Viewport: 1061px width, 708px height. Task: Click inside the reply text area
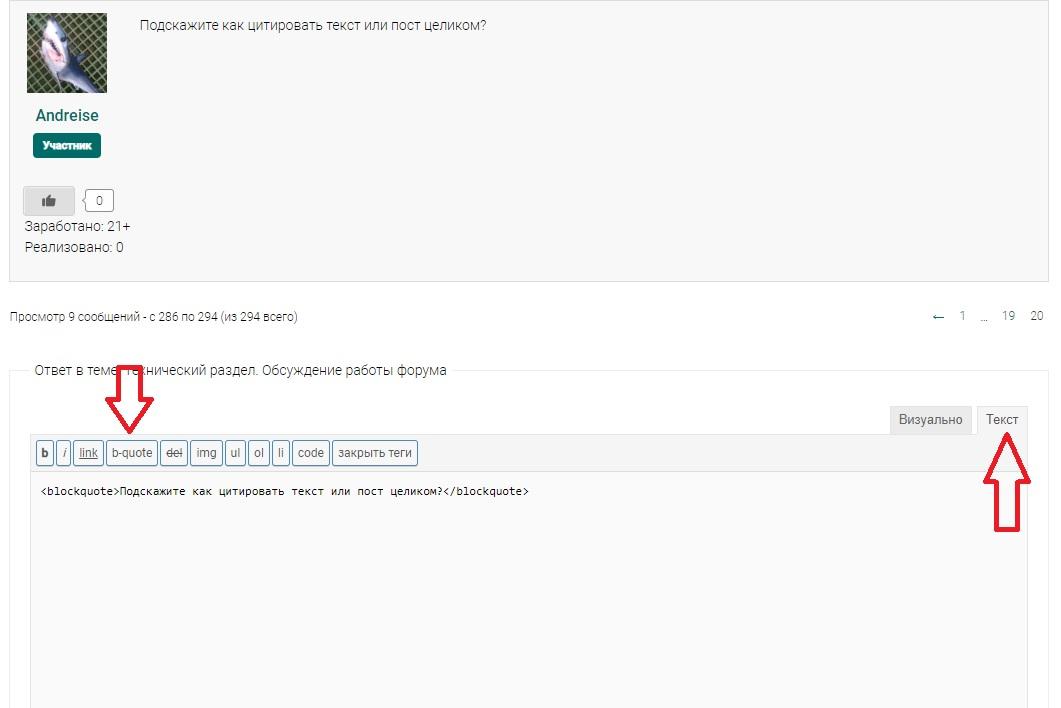528,600
